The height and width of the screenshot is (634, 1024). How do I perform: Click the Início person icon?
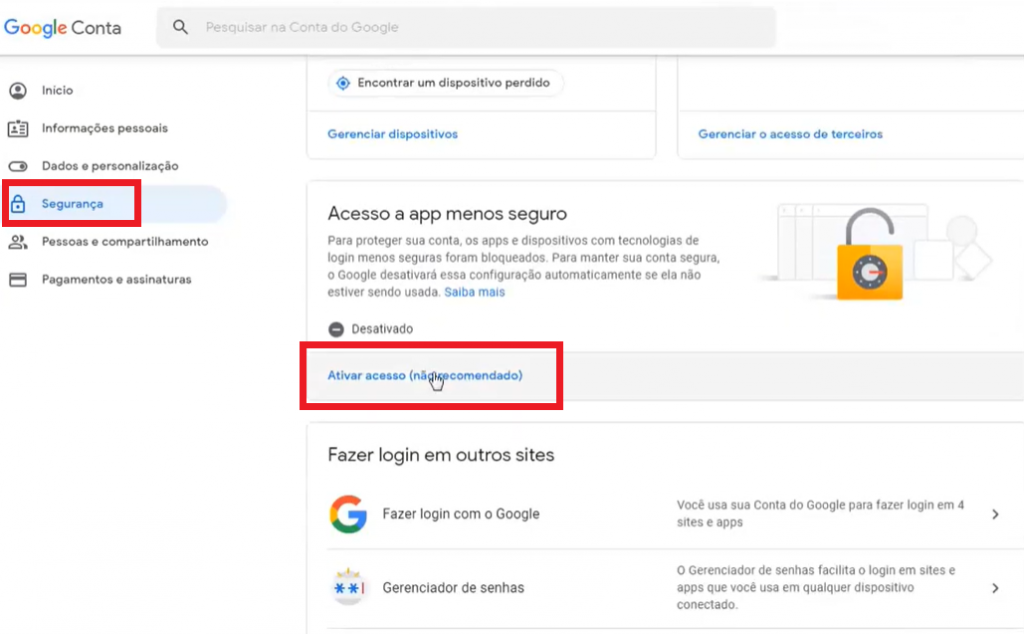click(x=18, y=90)
